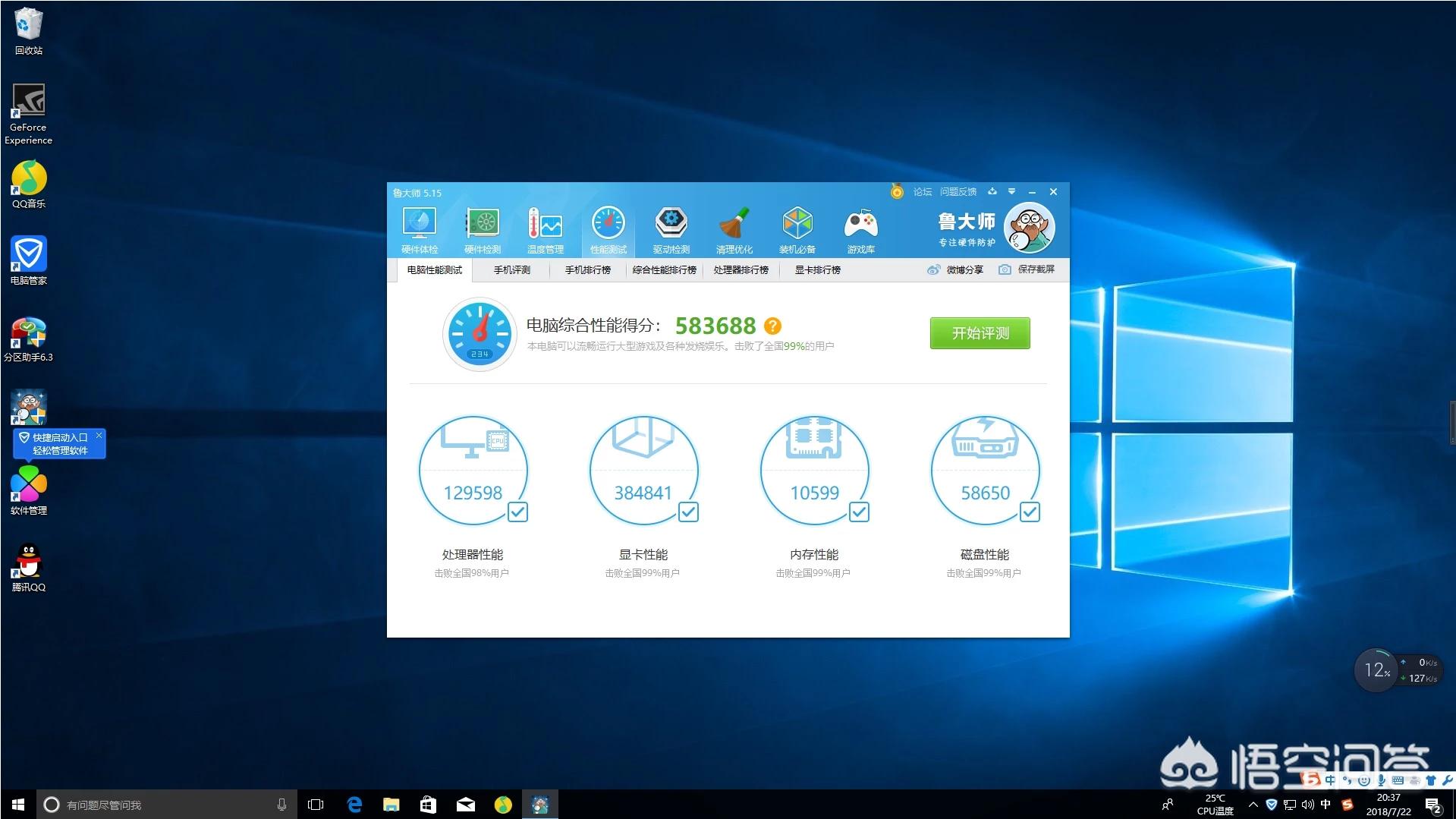This screenshot has height=819, width=1456.
Task: Open the 游戏库 game controller icon
Action: (861, 231)
